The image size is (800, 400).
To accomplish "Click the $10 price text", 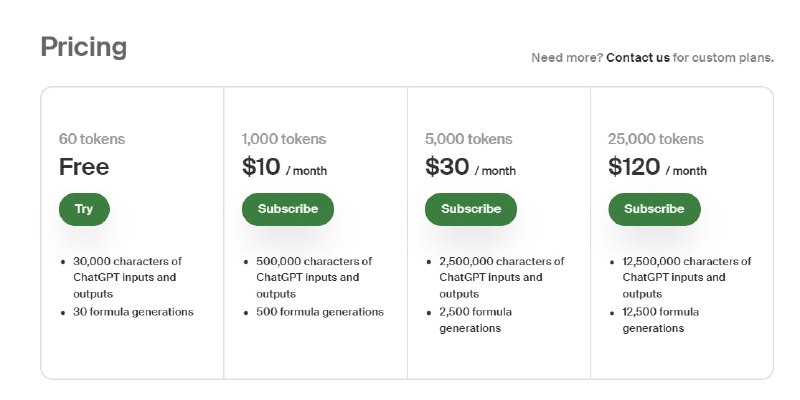I will [262, 167].
